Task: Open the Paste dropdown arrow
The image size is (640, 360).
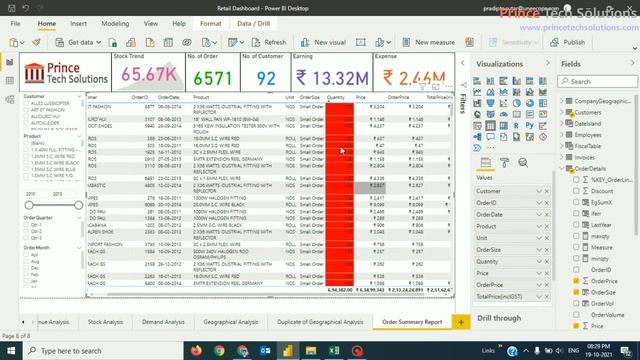Action: (x=22, y=42)
